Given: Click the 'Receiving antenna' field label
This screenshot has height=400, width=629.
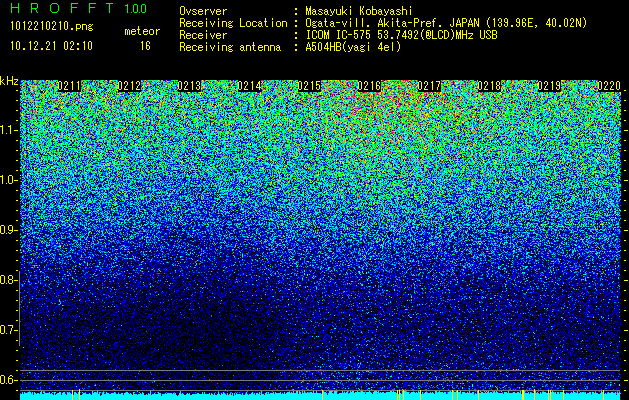Looking at the screenshot, I should [x=230, y=47].
